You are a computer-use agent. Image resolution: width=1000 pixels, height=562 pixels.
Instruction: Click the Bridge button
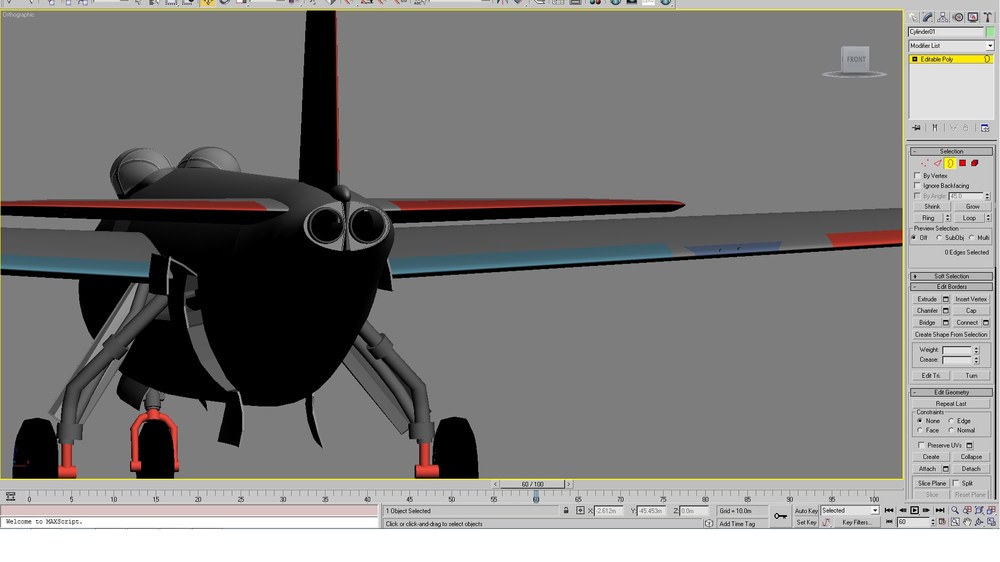click(927, 323)
